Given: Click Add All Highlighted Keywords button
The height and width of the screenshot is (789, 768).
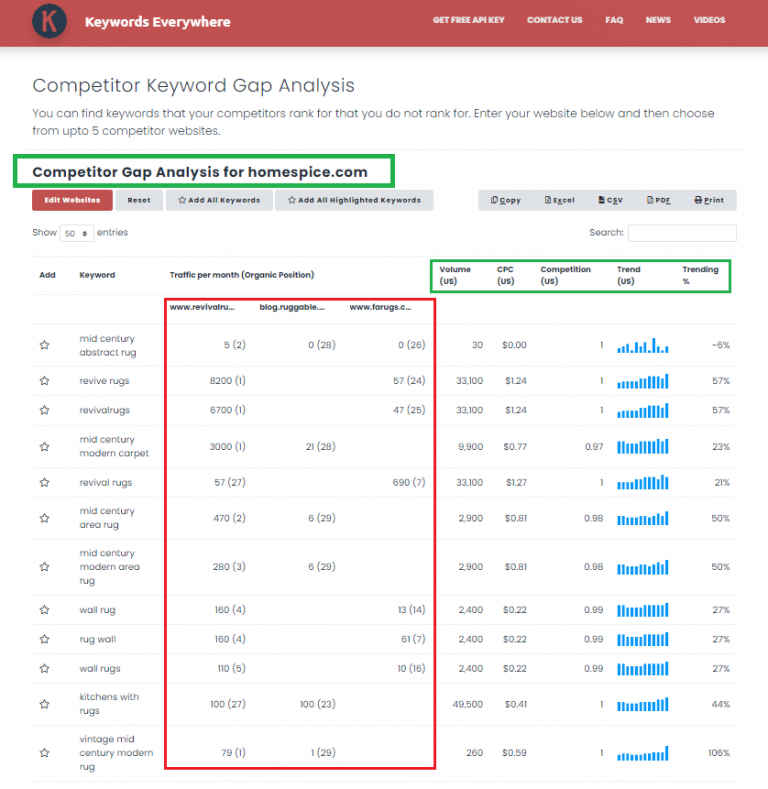Looking at the screenshot, I should click(x=354, y=200).
